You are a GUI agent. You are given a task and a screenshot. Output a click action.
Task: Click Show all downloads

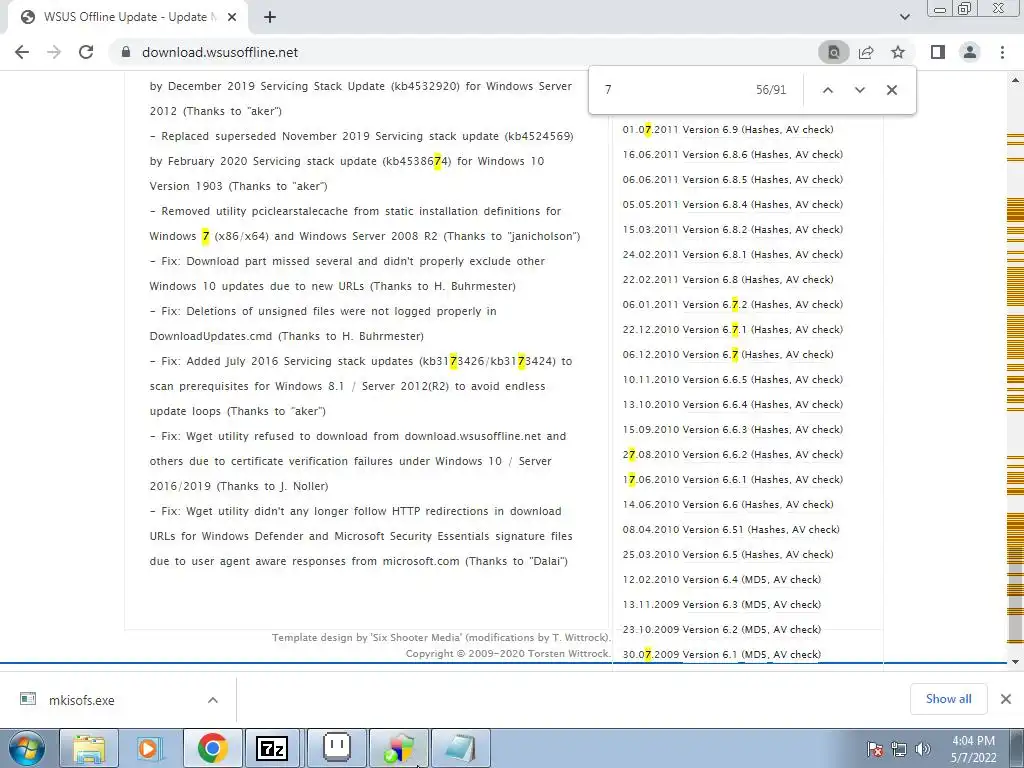pyautogui.click(x=948, y=699)
